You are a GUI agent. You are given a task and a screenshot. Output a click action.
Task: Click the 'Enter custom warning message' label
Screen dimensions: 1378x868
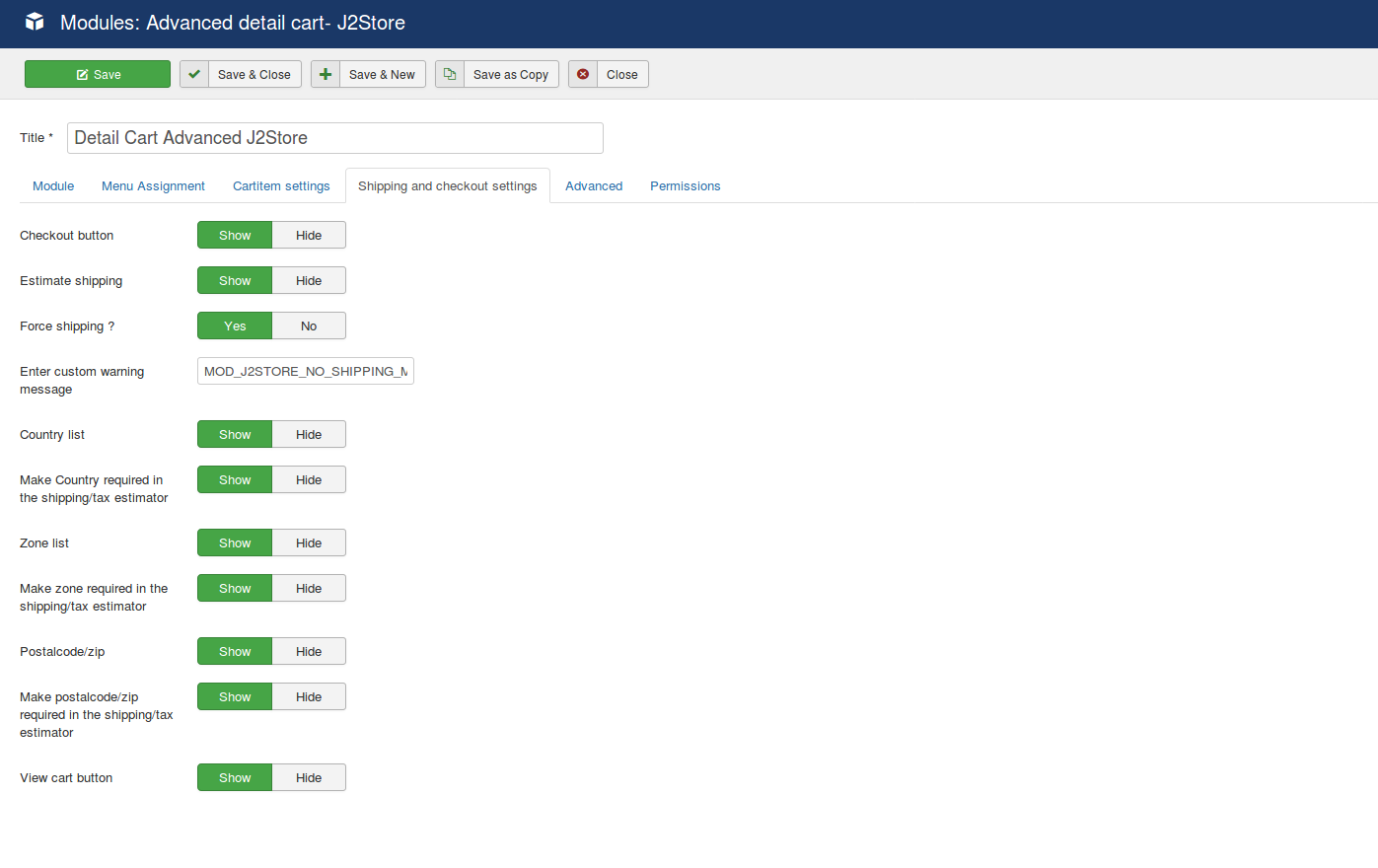click(82, 381)
